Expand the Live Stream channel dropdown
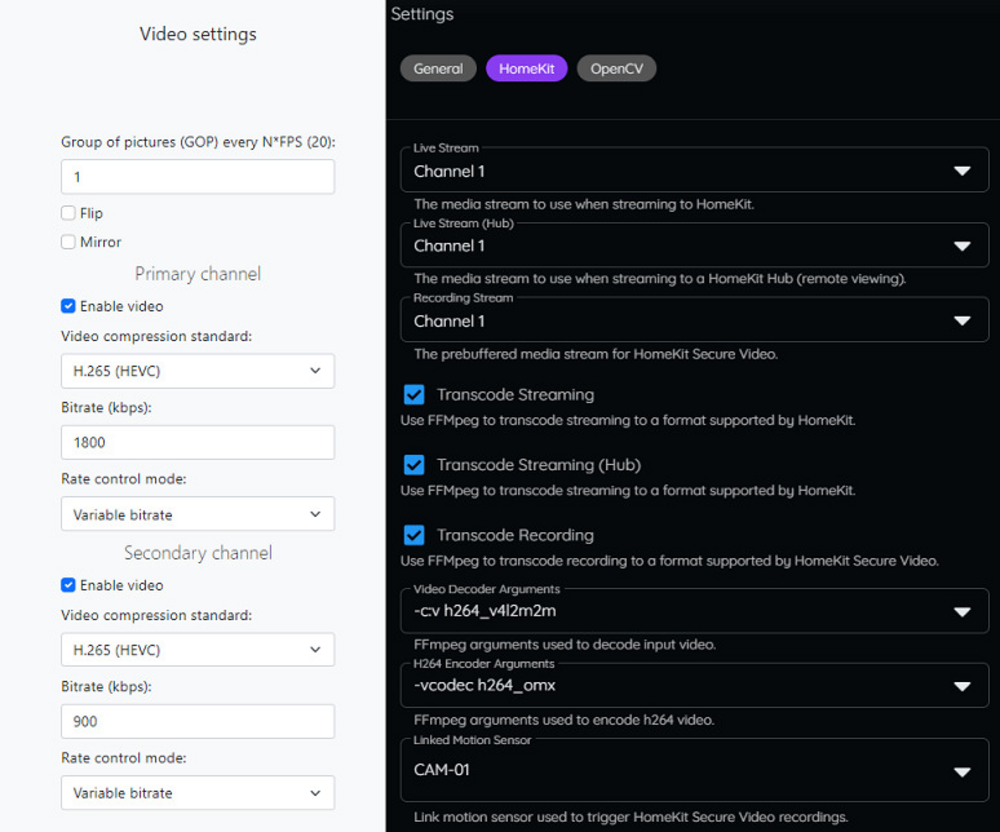This screenshot has width=1000, height=832. (x=695, y=170)
